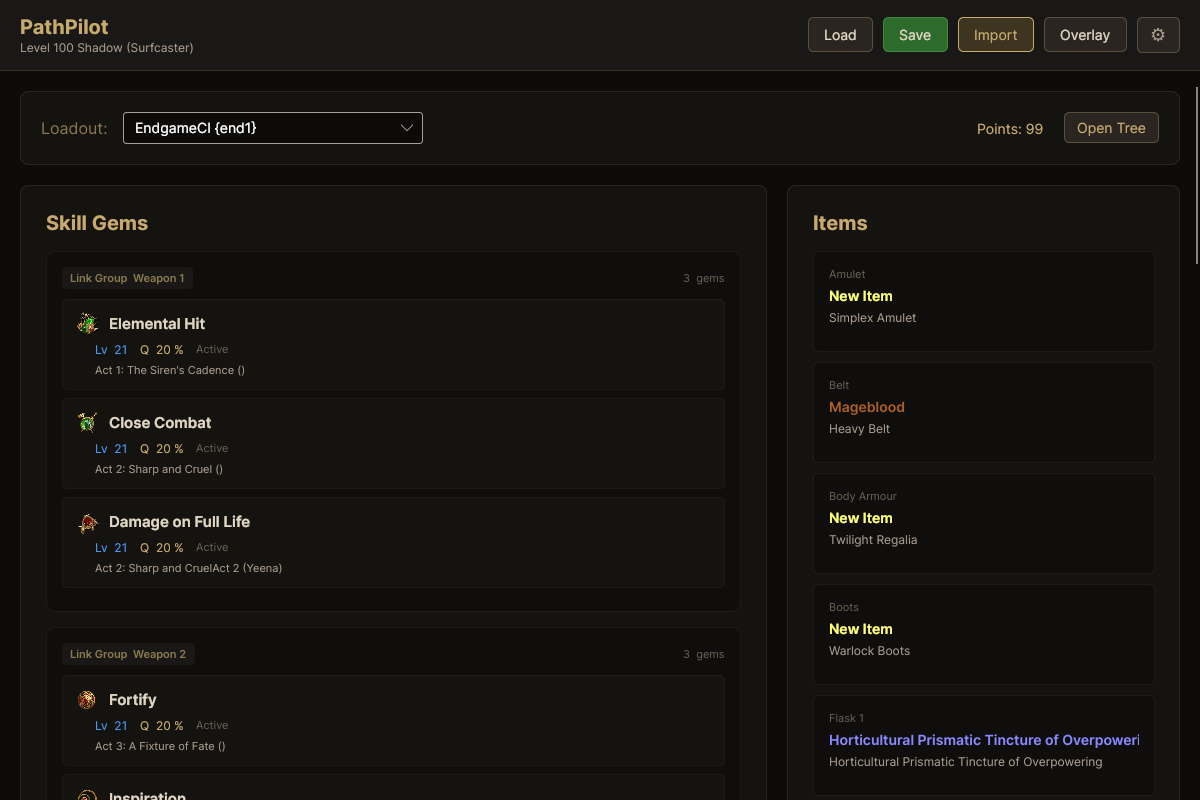
Task: Open the settings gear in the top bar
Action: click(1157, 34)
